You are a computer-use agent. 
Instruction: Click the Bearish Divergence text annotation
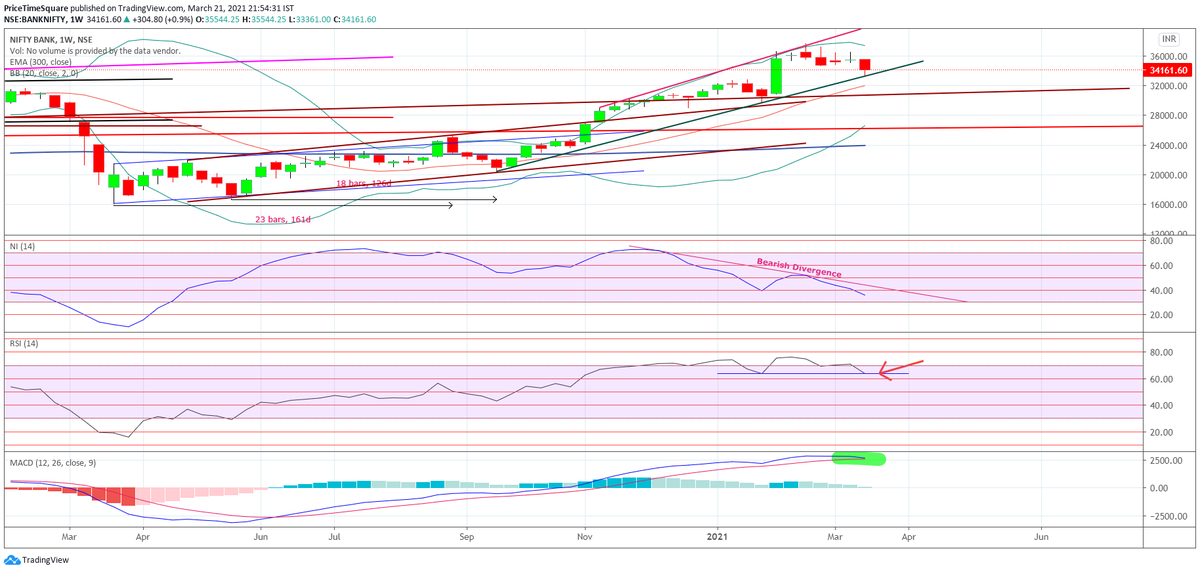(798, 267)
